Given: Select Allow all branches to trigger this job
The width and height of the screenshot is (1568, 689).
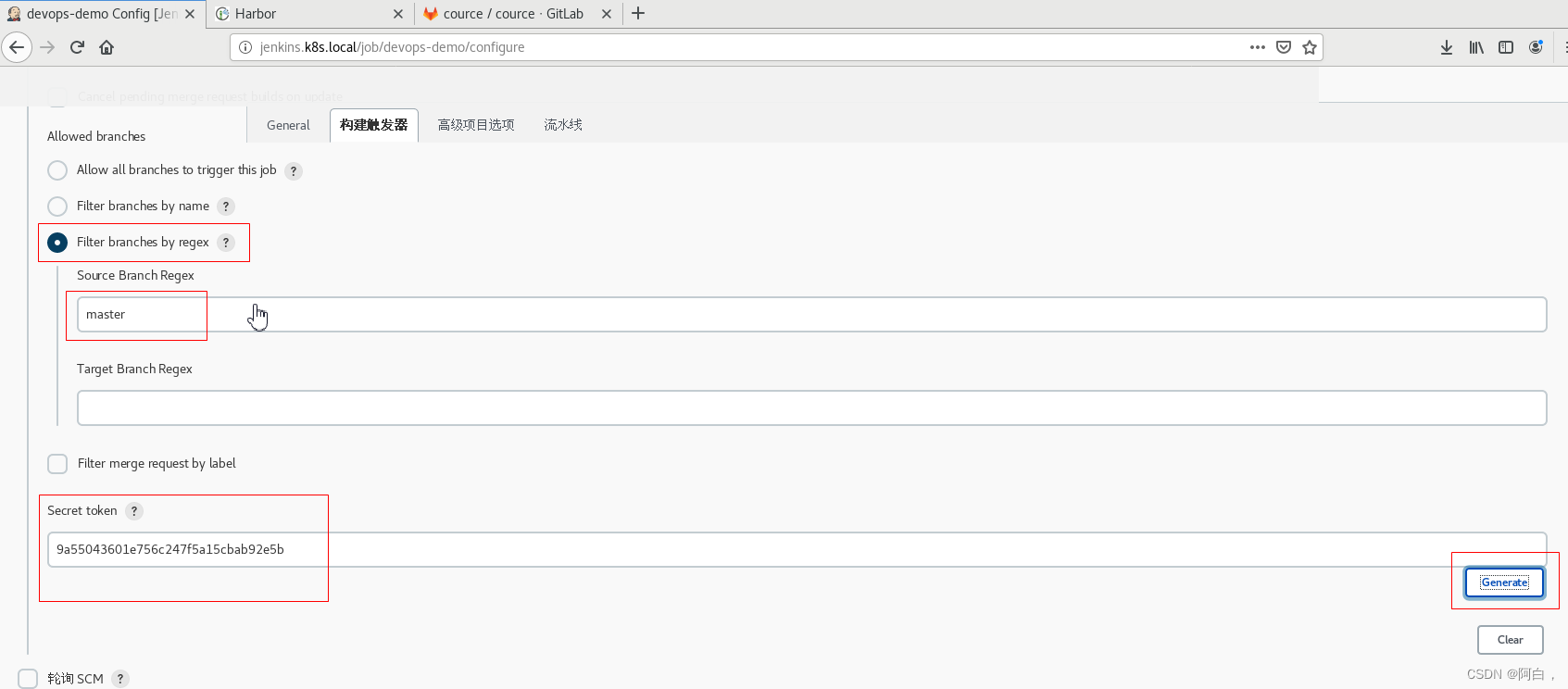Looking at the screenshot, I should [57, 170].
